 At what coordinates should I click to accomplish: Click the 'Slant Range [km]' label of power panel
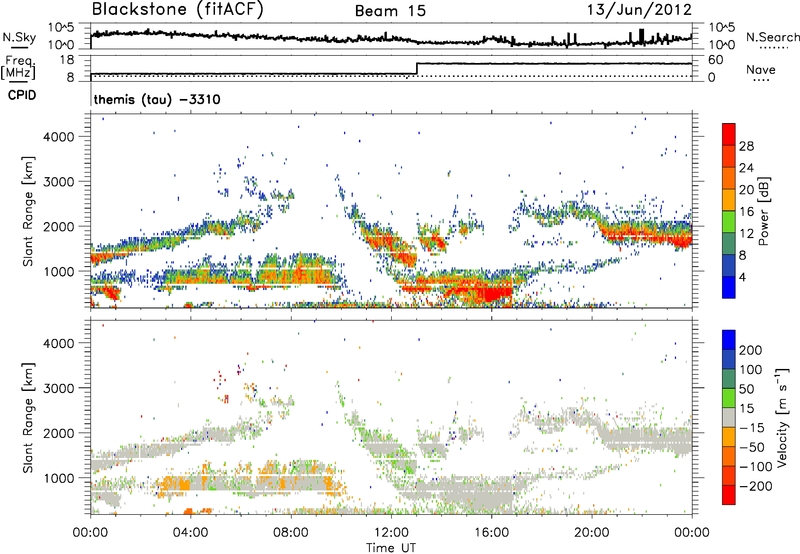point(28,211)
